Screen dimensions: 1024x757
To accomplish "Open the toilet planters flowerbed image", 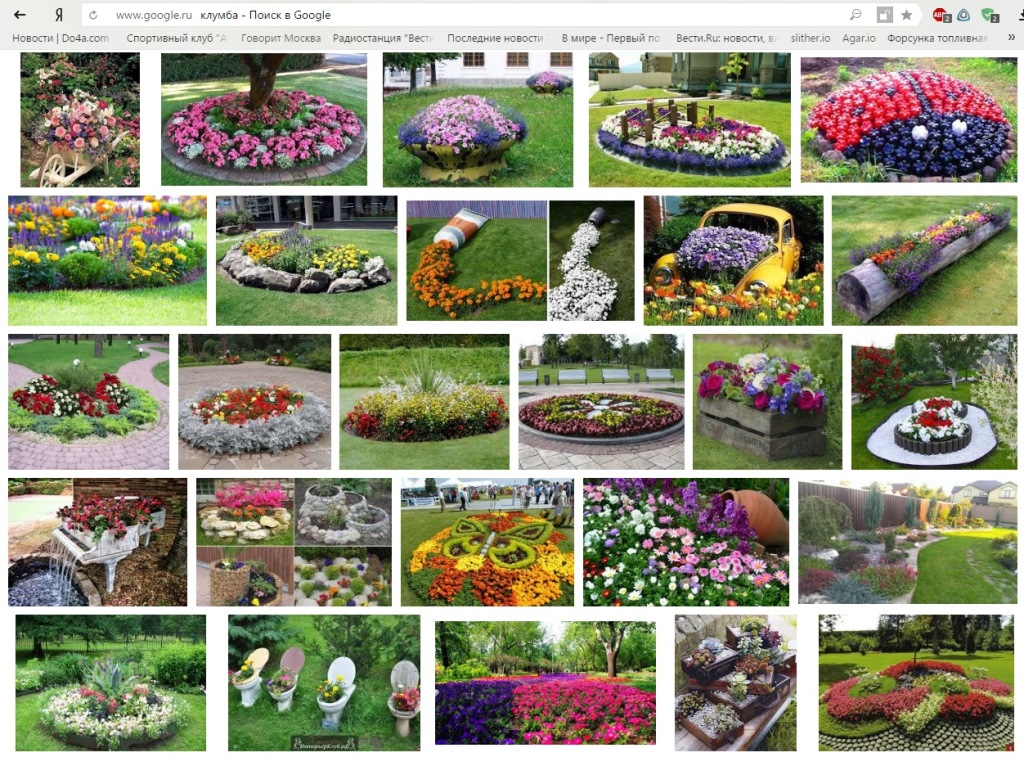I will tap(324, 682).
